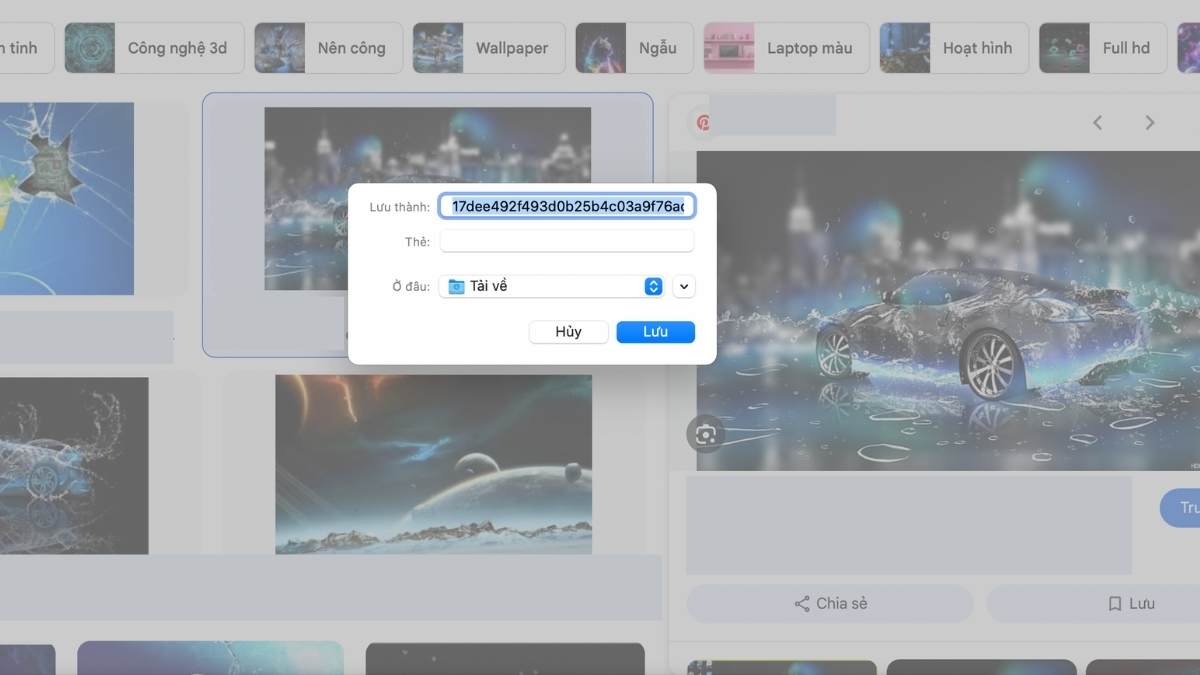Viewport: 1200px width, 675px height.
Task: Click the Lưu button to save file
Action: coord(655,332)
